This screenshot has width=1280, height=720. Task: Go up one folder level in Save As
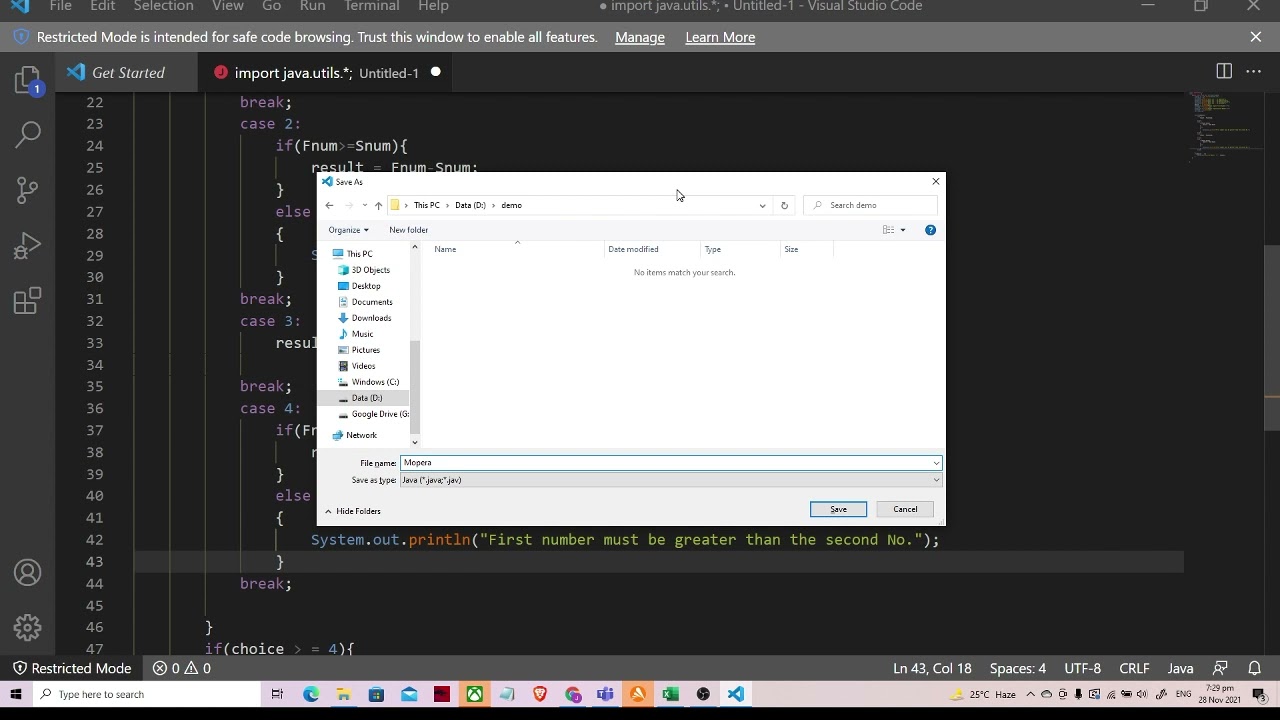point(378,205)
